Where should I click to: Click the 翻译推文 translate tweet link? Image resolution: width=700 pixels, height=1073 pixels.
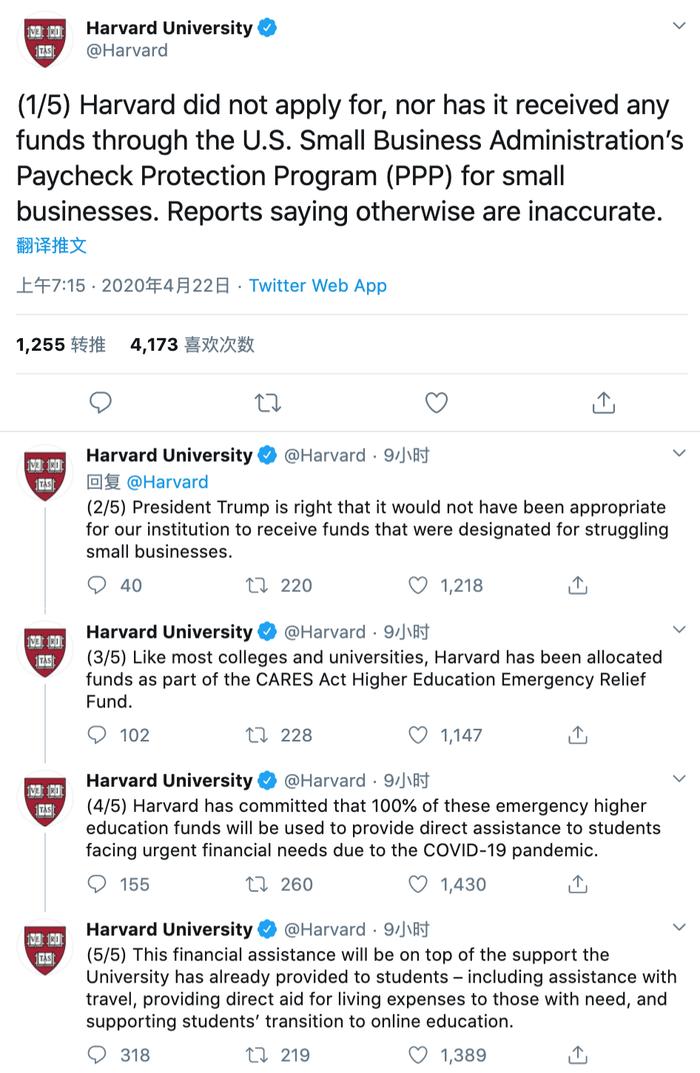click(x=51, y=246)
